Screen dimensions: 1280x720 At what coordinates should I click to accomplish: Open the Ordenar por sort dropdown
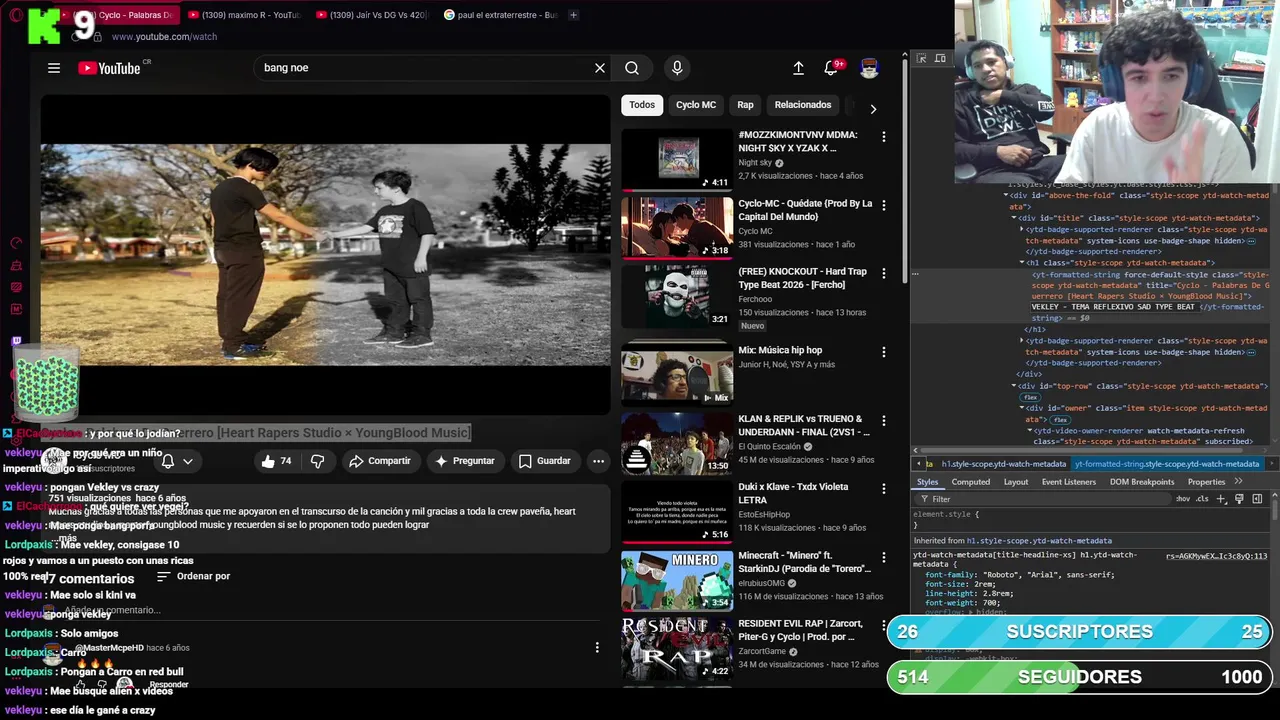194,577
